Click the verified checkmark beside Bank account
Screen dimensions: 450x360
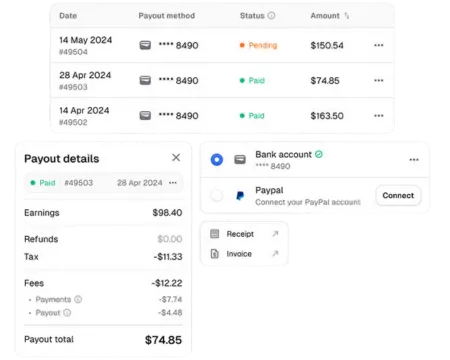coord(319,154)
